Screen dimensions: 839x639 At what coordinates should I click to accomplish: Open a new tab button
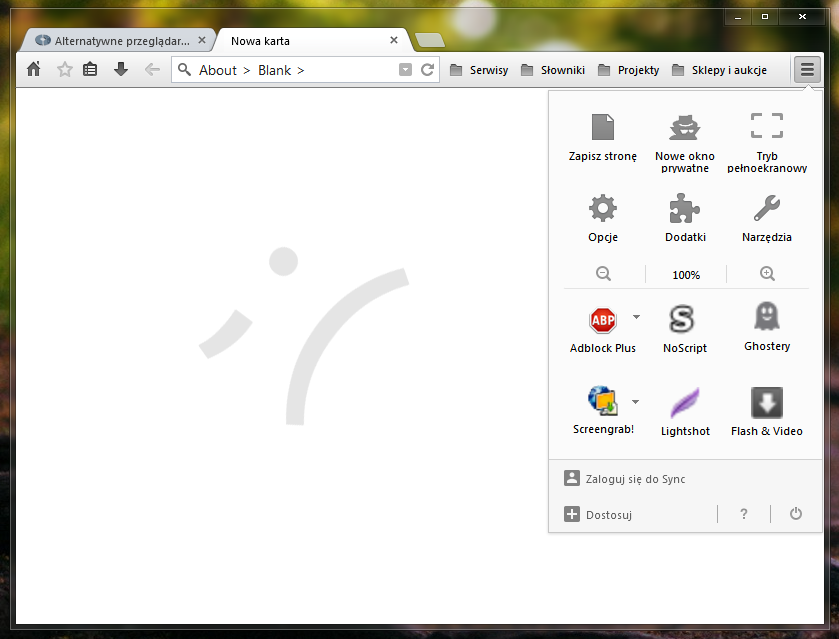pyautogui.click(x=429, y=40)
